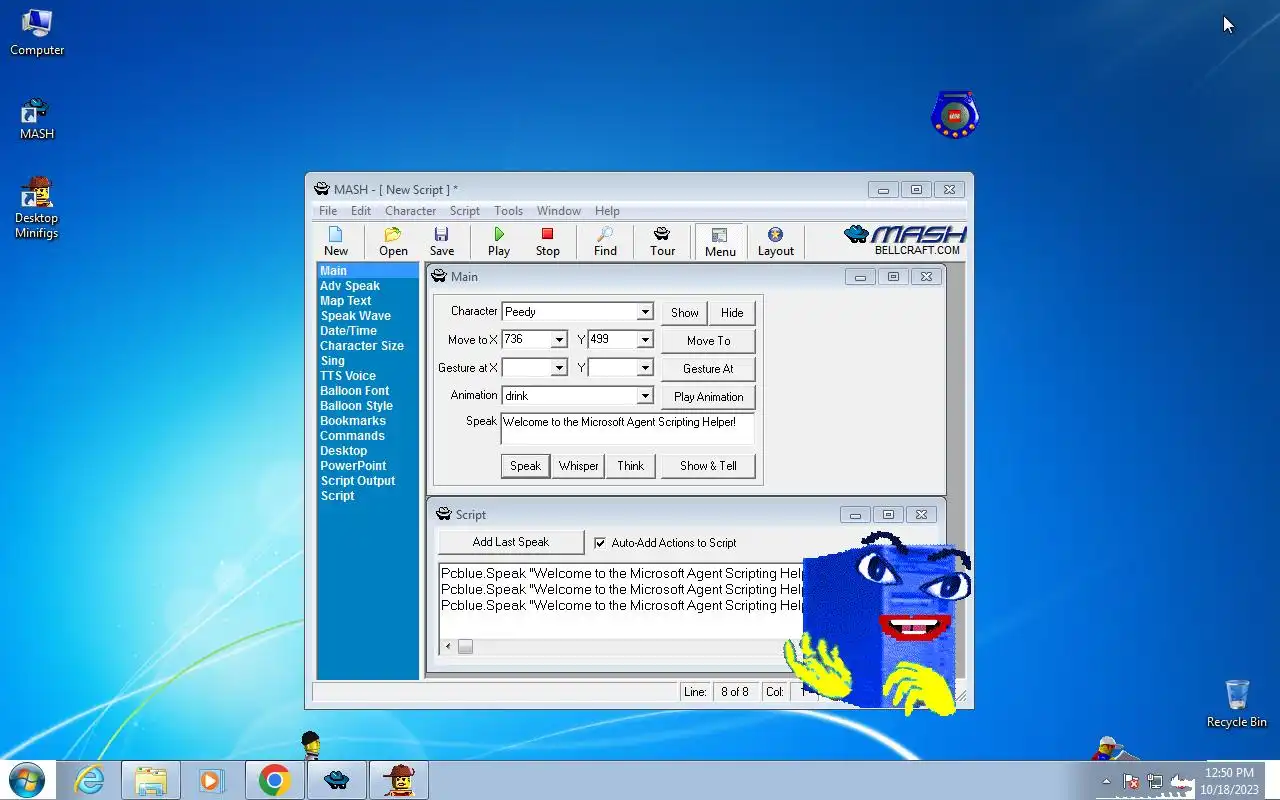This screenshot has height=800, width=1280.
Task: Select PowerPoint in the sidebar
Action: click(353, 466)
